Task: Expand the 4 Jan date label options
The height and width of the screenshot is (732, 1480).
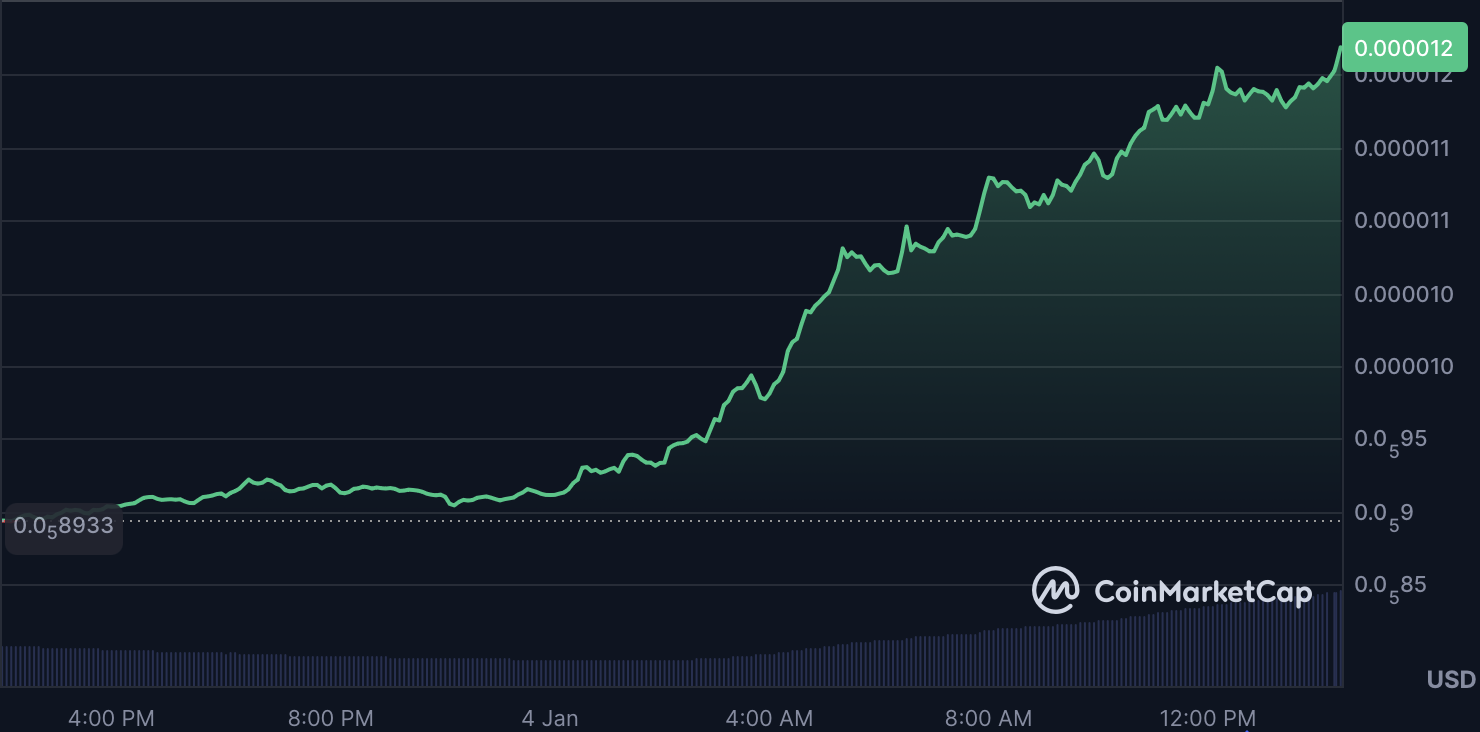Action: tap(551, 718)
